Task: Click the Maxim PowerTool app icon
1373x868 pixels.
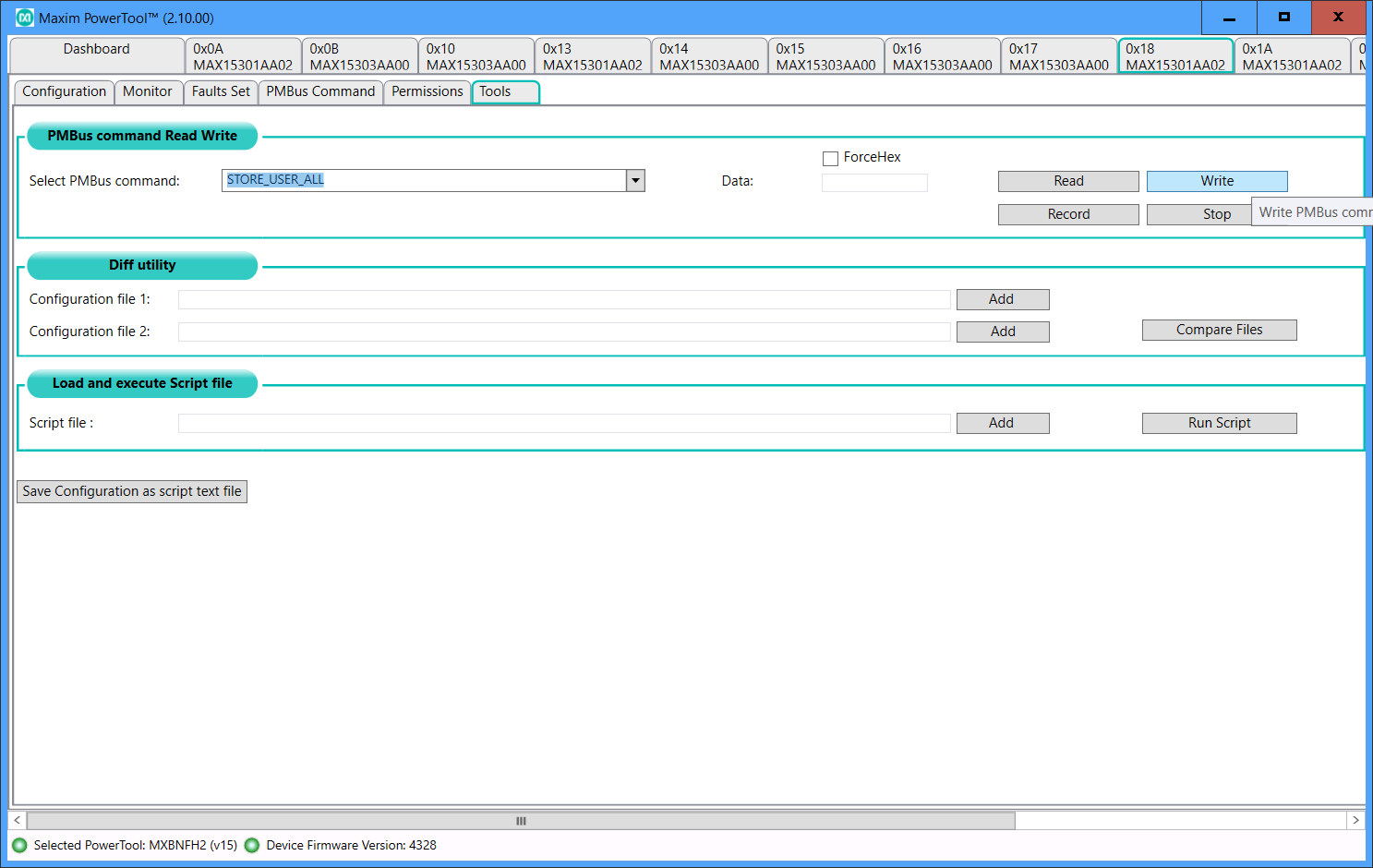Action: tap(25, 18)
